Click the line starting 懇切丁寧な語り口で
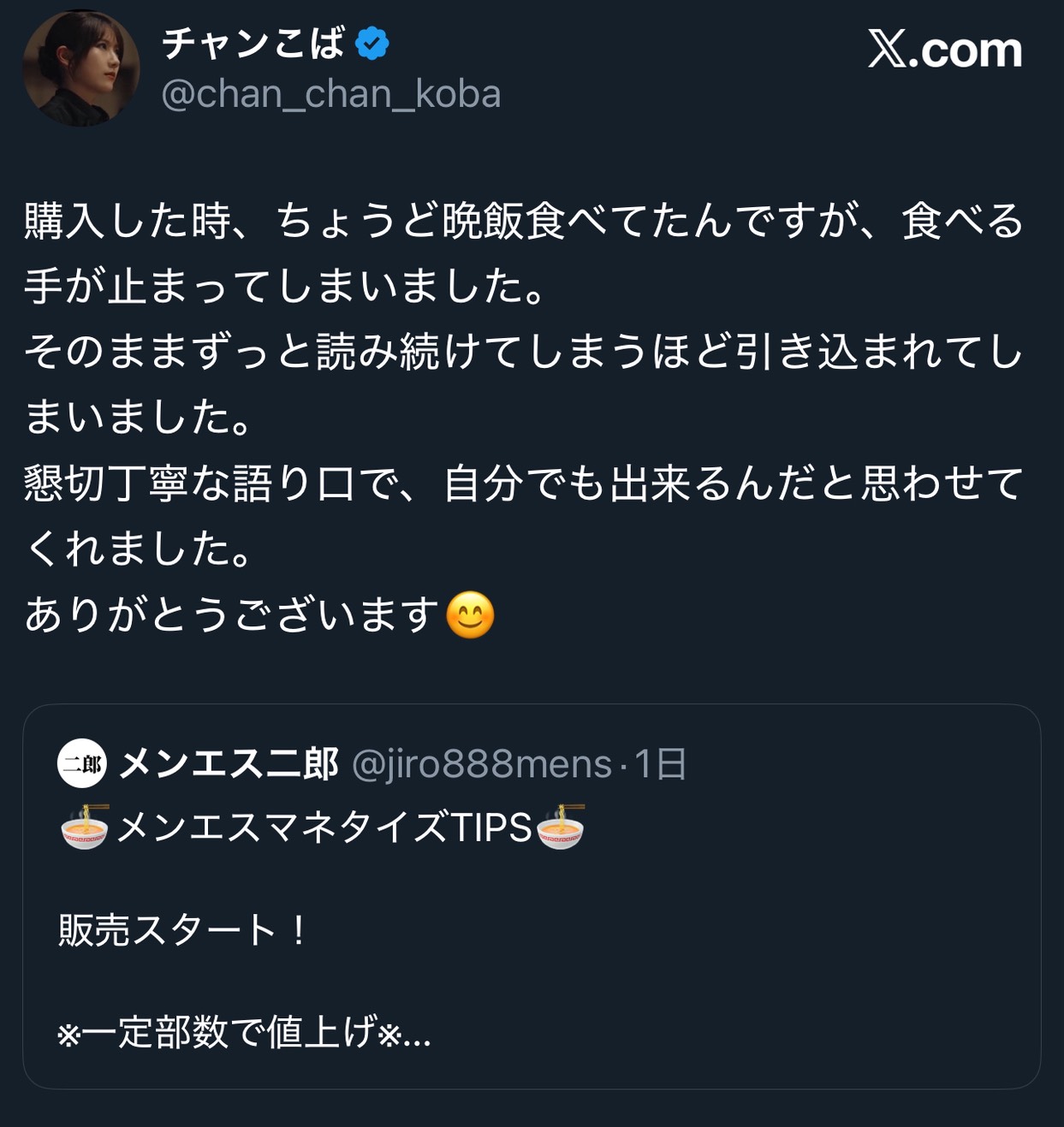Screen dimensions: 1064x1127 (x=523, y=483)
